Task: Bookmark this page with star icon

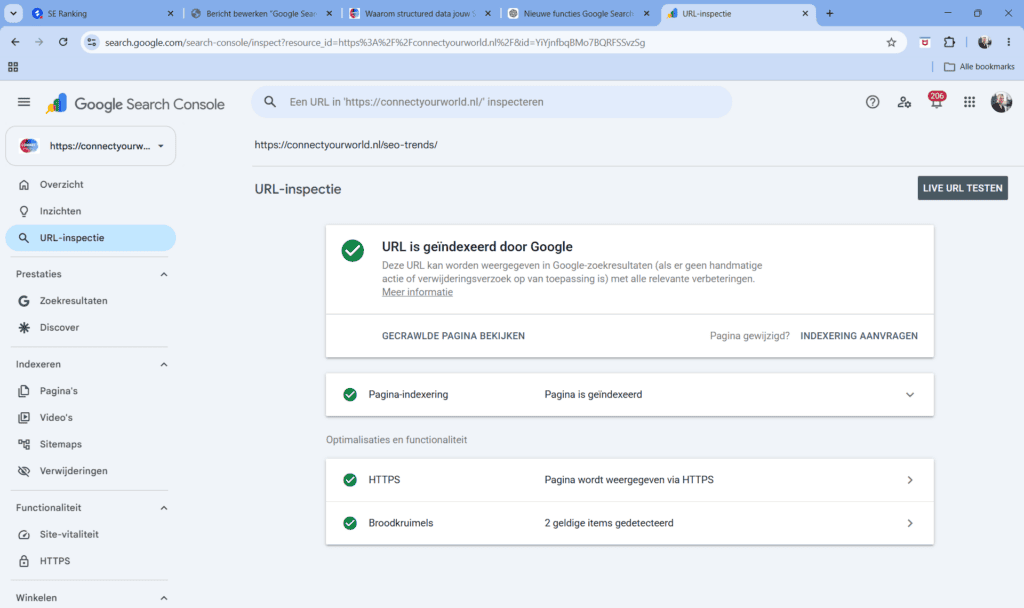Action: (891, 42)
